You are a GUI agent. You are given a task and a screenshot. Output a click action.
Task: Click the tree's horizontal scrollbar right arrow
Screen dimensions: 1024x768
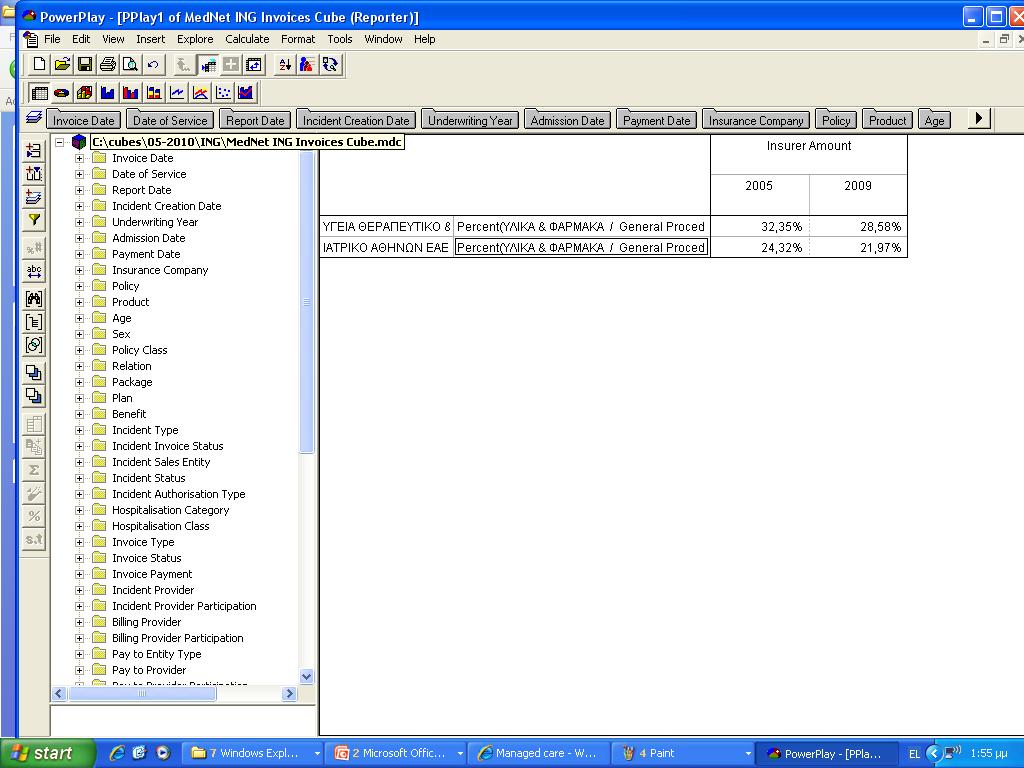point(289,694)
